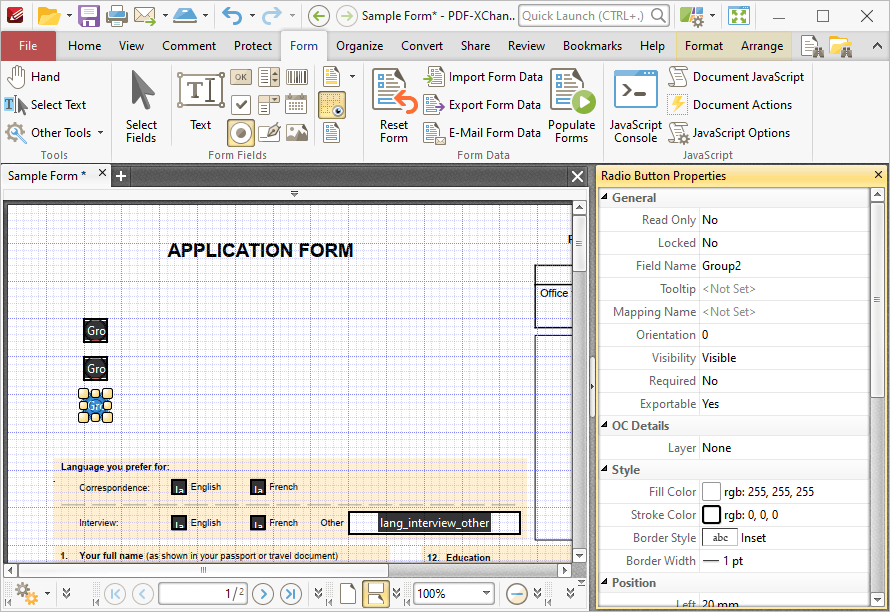Add a Text form field
The width and height of the screenshot is (890, 612).
[x=200, y=102]
